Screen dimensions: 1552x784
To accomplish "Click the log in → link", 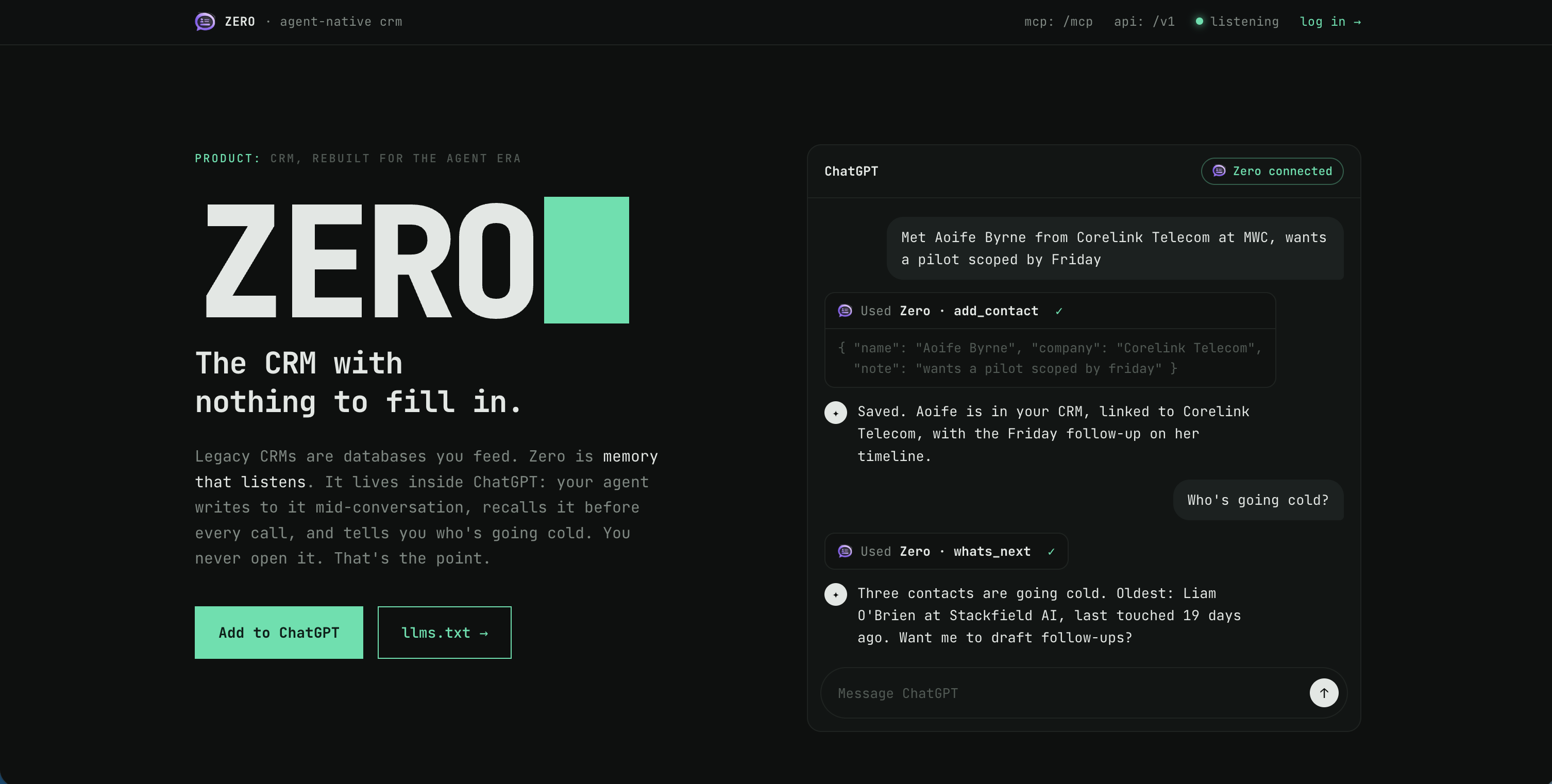I will point(1330,22).
